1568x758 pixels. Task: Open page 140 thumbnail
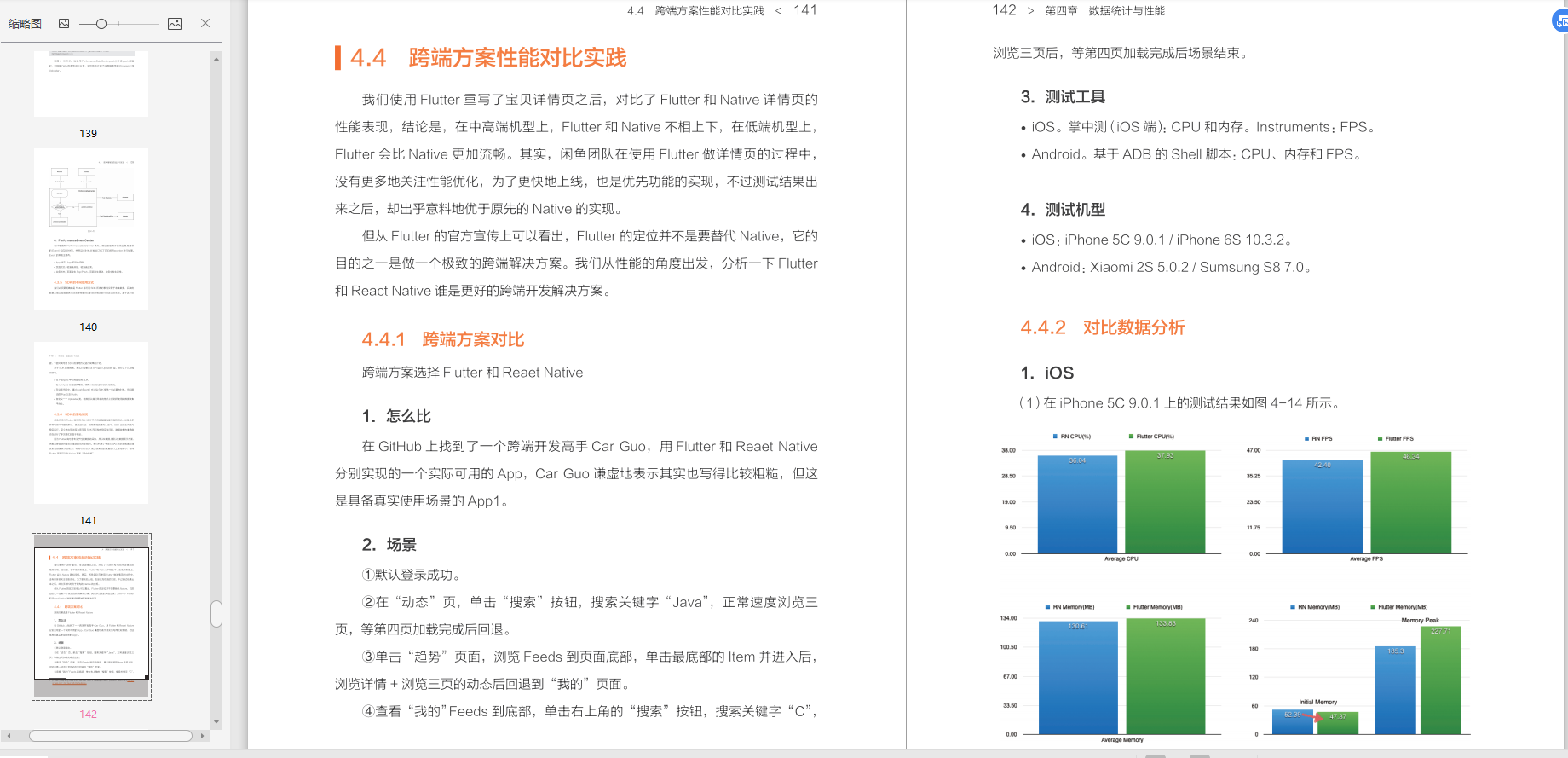91,229
